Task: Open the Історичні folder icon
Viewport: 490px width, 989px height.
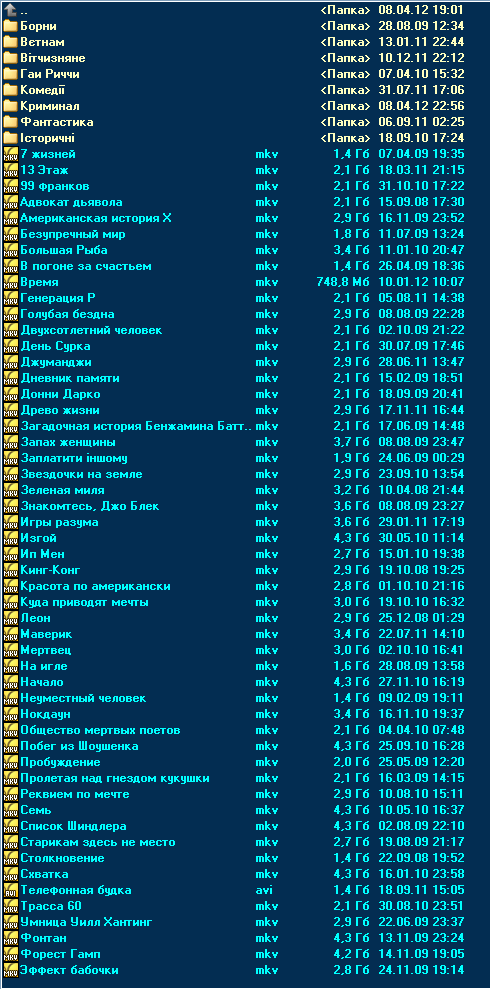Action: click(10, 138)
